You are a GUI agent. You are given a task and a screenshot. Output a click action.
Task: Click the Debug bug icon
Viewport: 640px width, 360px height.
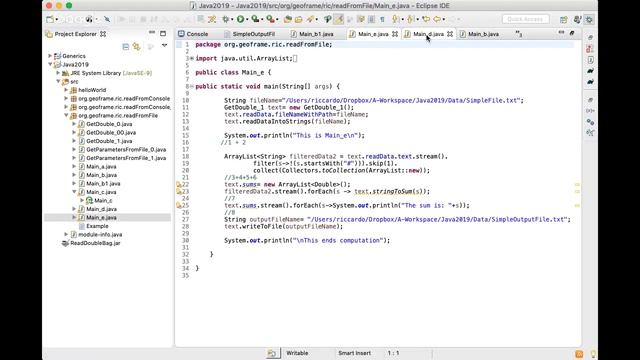click(x=225, y=19)
